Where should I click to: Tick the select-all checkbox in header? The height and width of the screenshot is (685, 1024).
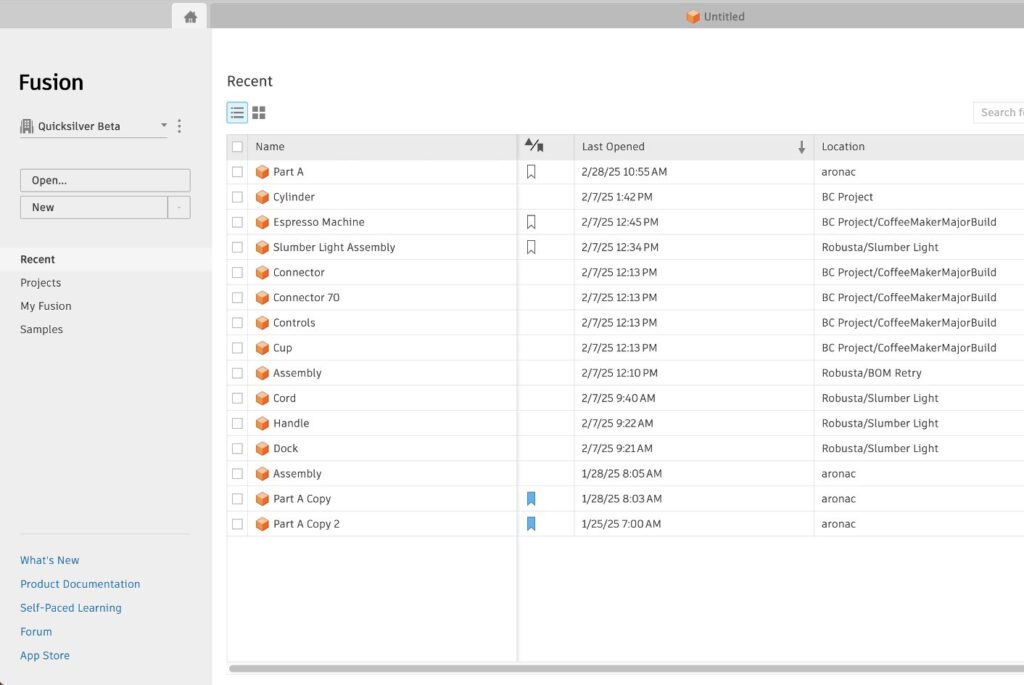click(237, 147)
